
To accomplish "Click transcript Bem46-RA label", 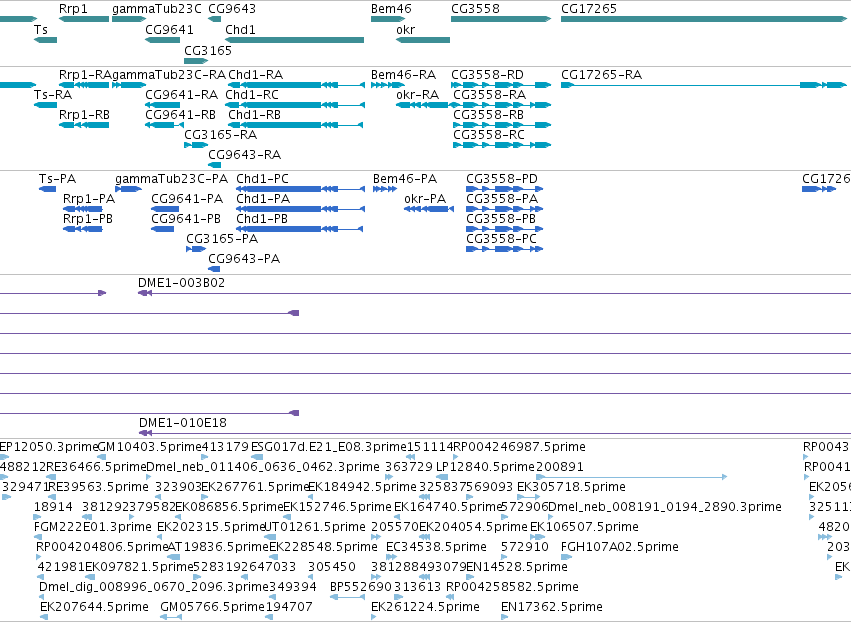I will coord(403,74).
